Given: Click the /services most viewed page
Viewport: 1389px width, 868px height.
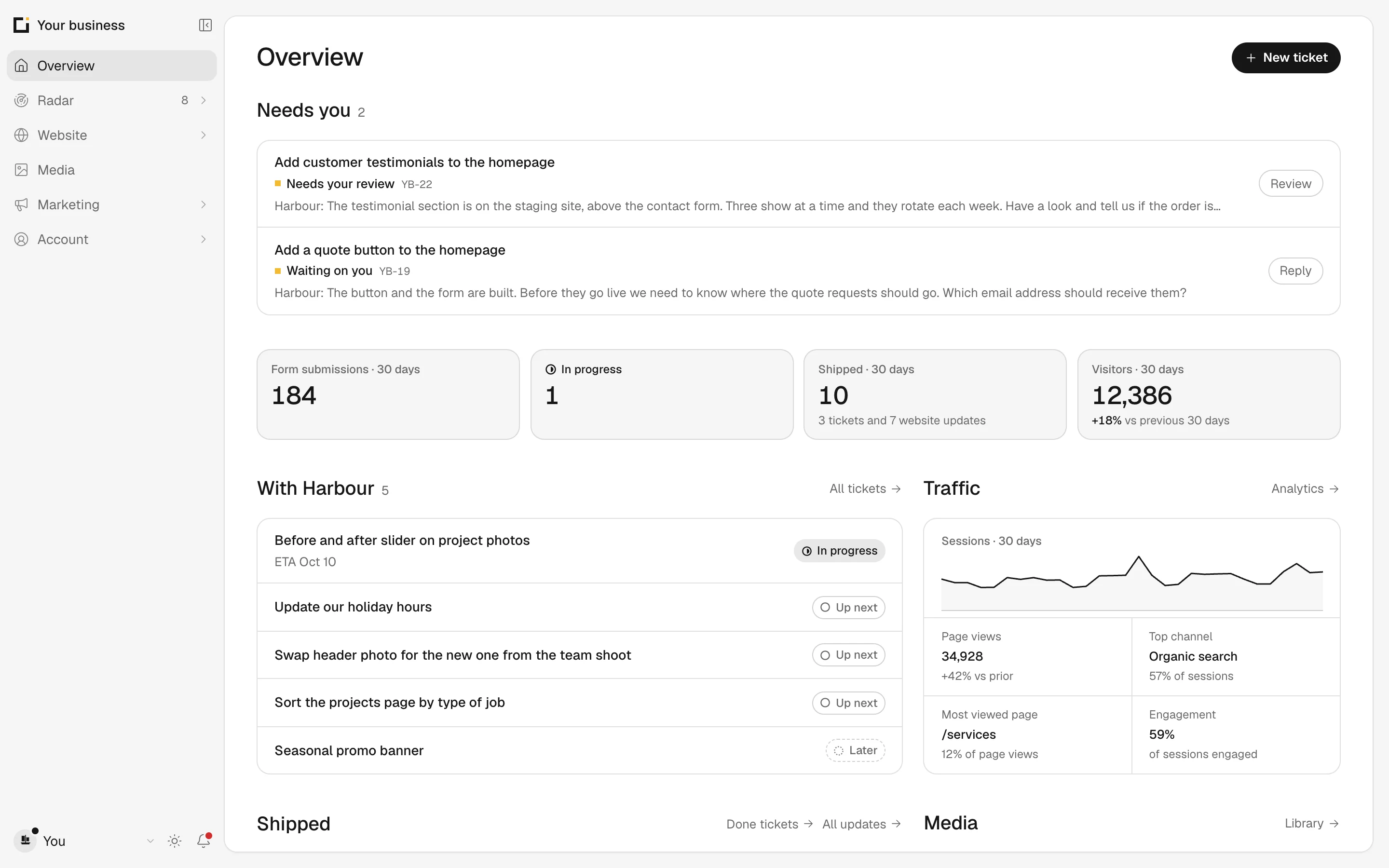Looking at the screenshot, I should [968, 735].
